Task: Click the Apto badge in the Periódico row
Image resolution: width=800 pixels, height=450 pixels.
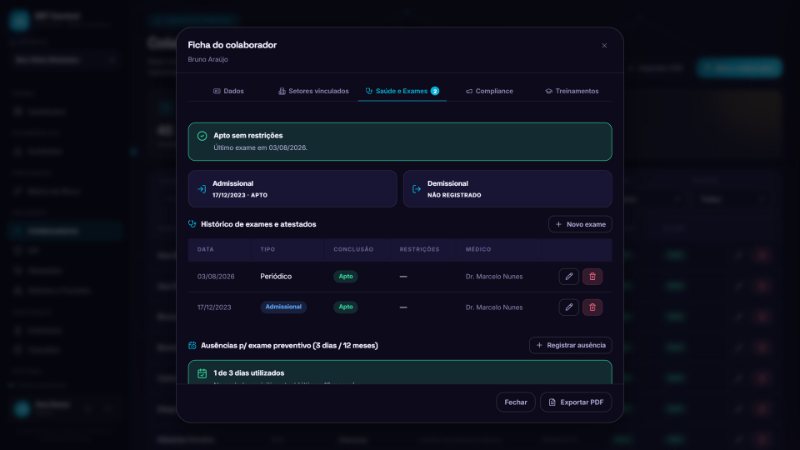Action: (x=345, y=276)
